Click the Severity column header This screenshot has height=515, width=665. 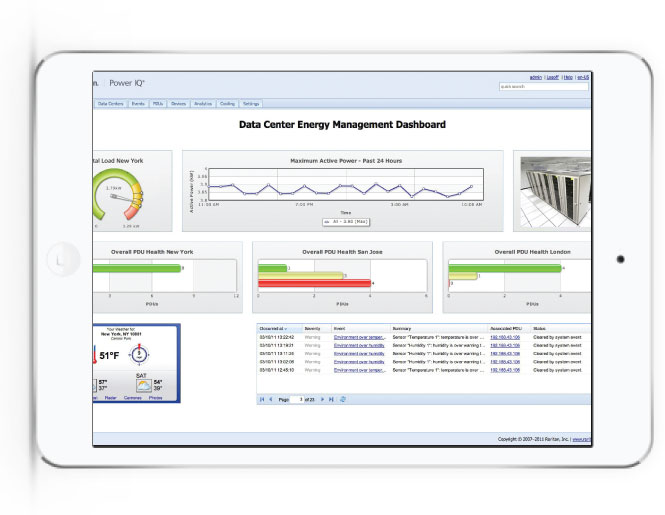(312, 328)
